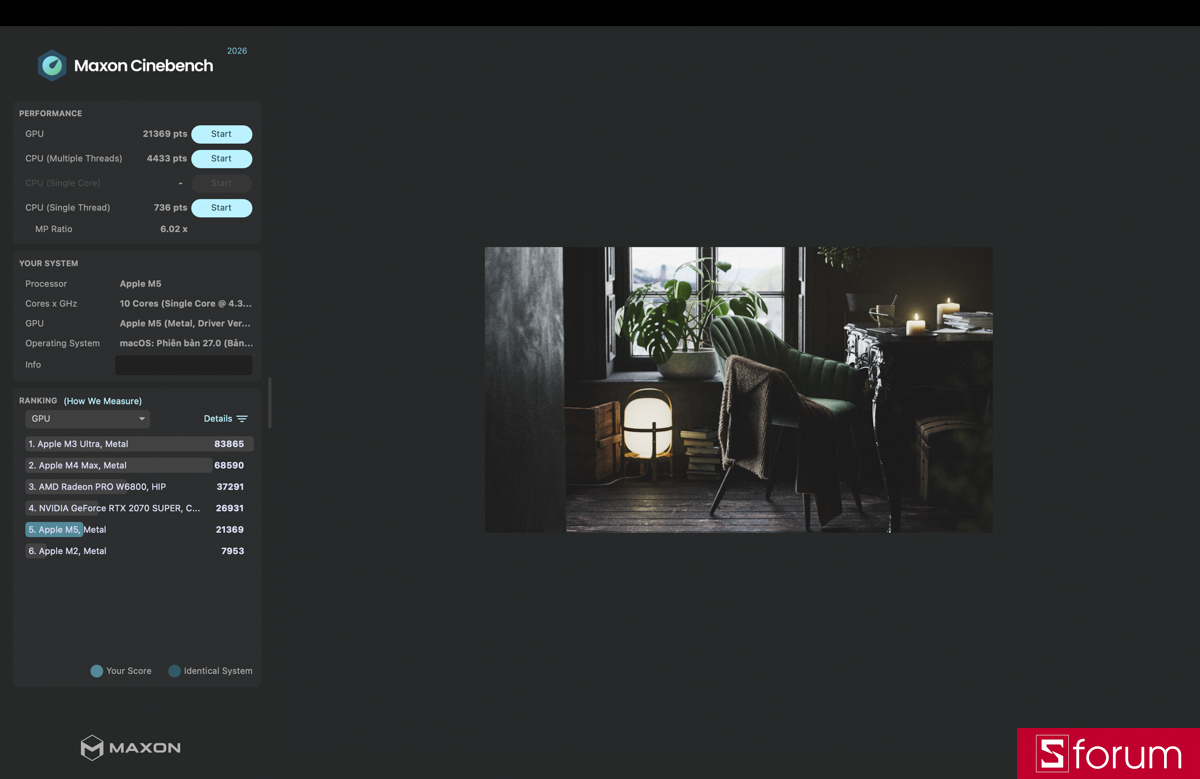Viewport: 1200px width, 779px height.
Task: Select the Apple M5, Metal ranking row
Action: pos(139,530)
